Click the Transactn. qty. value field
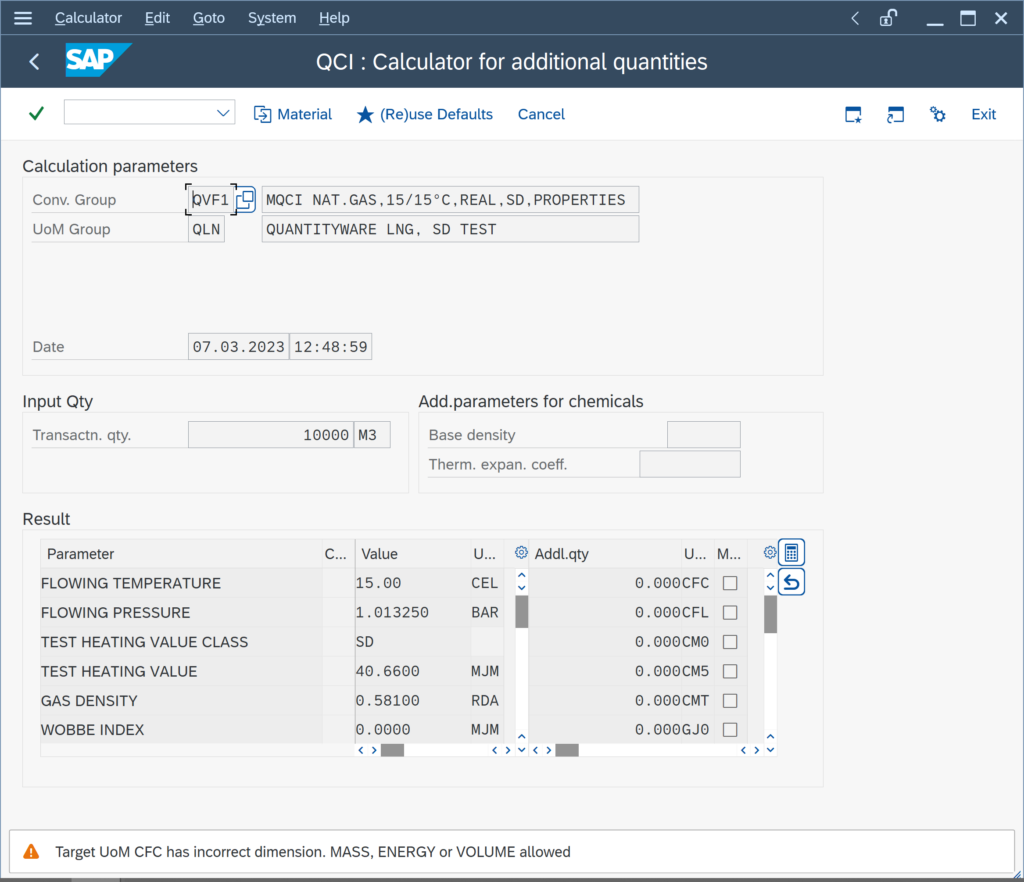Image resolution: width=1024 pixels, height=882 pixels. pyautogui.click(x=271, y=435)
